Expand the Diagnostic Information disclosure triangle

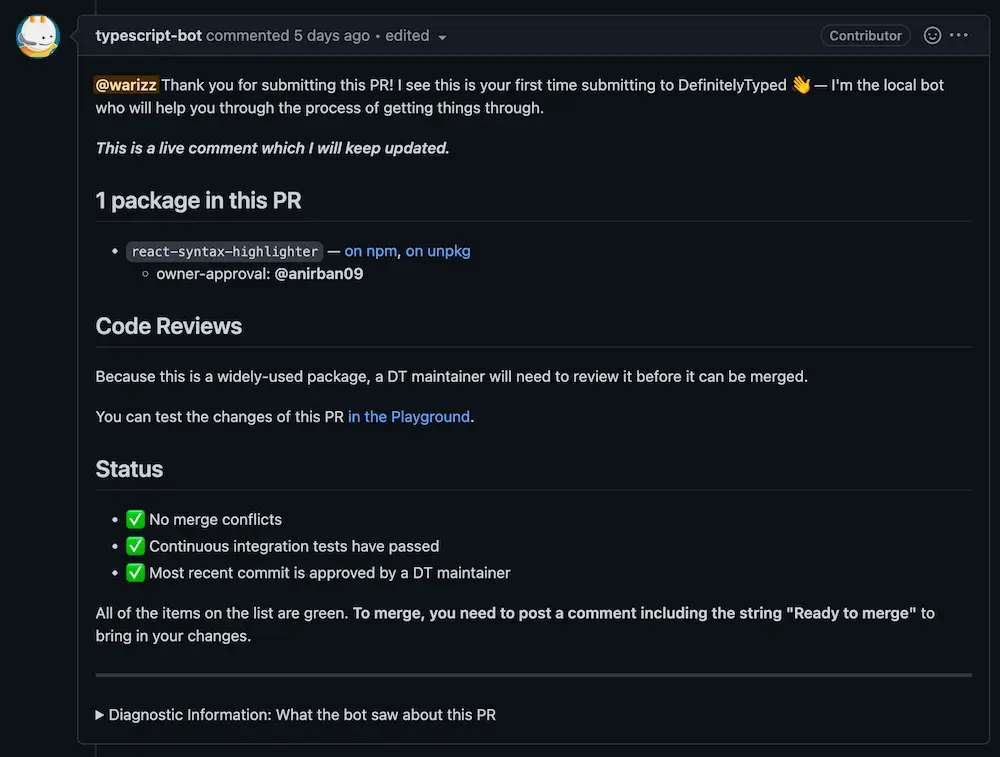[99, 715]
